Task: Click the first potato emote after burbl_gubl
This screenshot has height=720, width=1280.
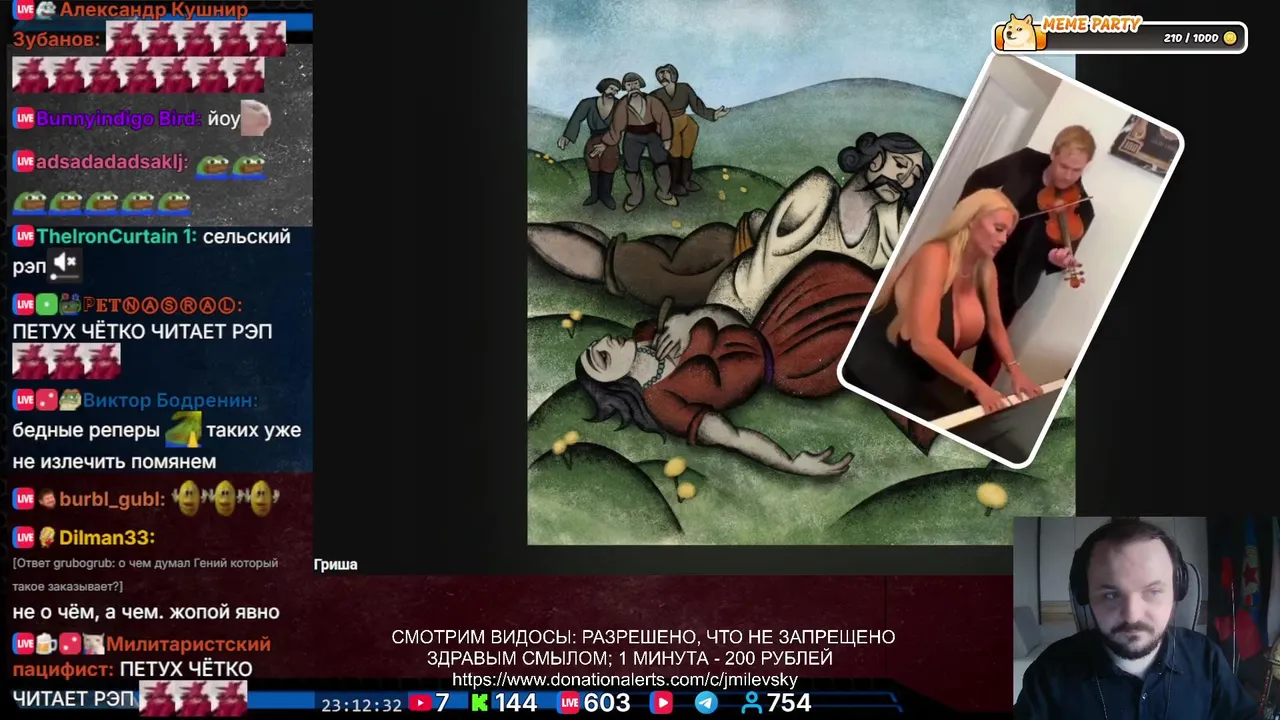Action: (x=187, y=498)
